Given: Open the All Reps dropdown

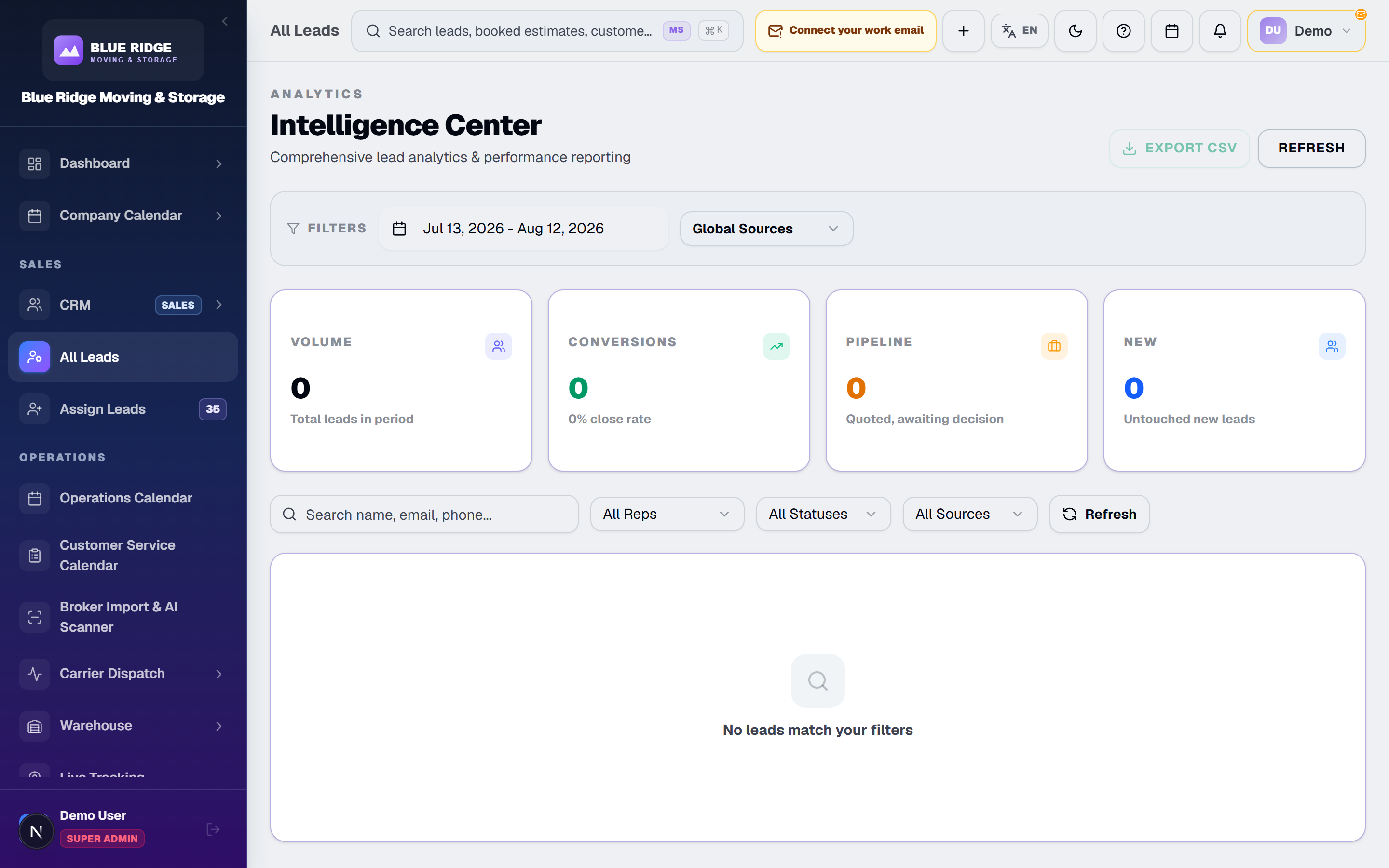Looking at the screenshot, I should pyautogui.click(x=667, y=514).
